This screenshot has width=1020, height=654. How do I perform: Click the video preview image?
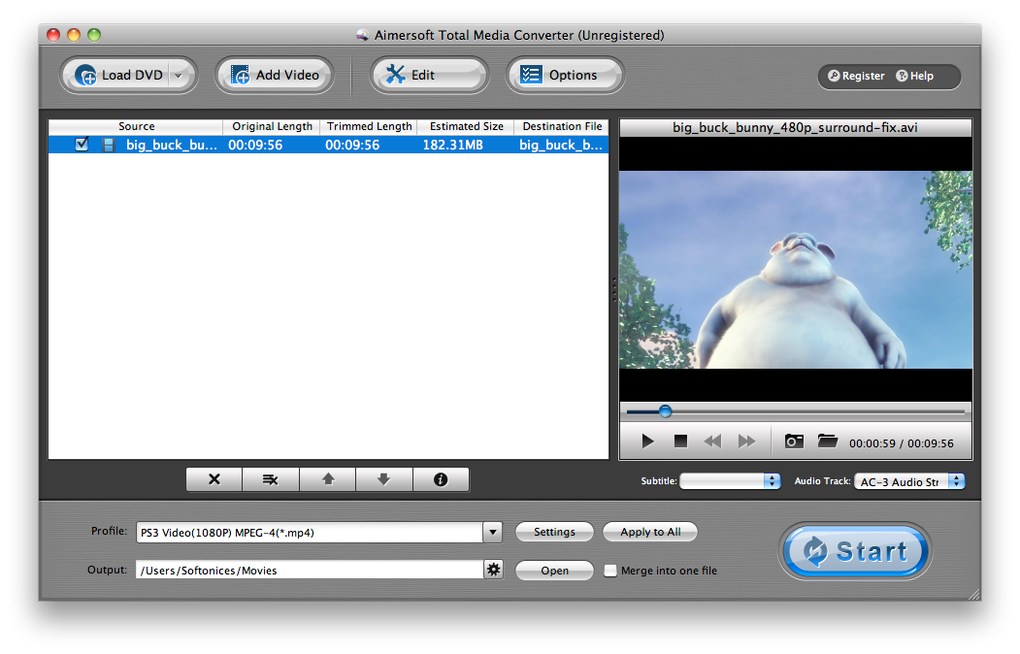click(796, 269)
